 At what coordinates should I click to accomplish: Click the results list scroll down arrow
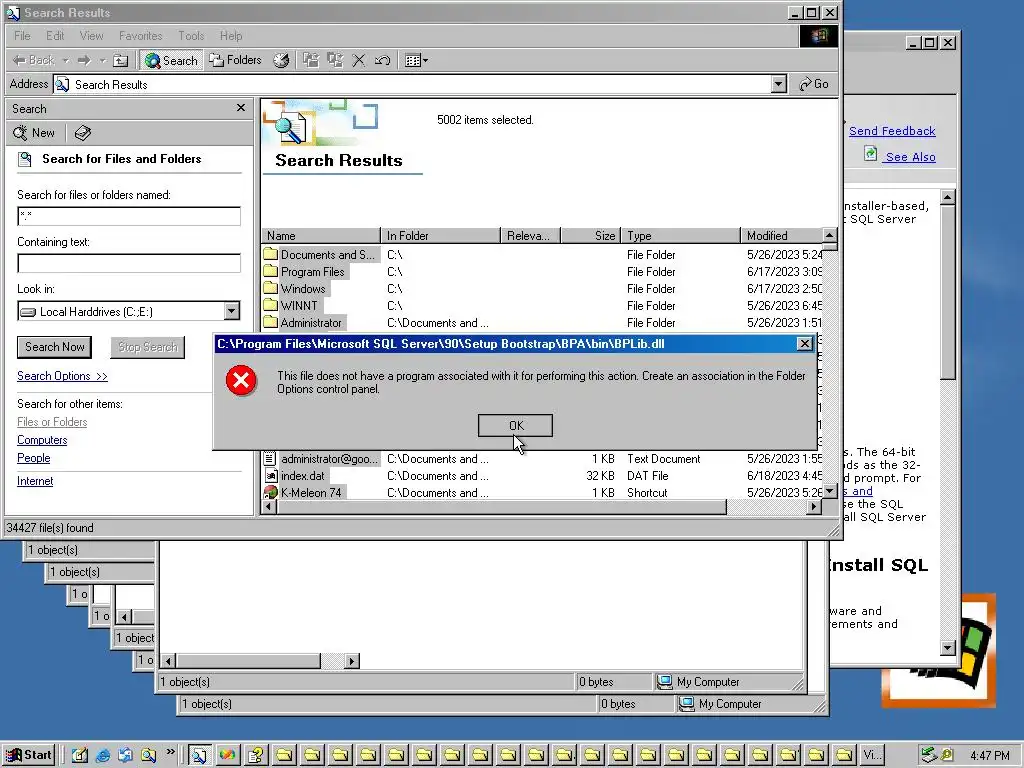tap(829, 491)
